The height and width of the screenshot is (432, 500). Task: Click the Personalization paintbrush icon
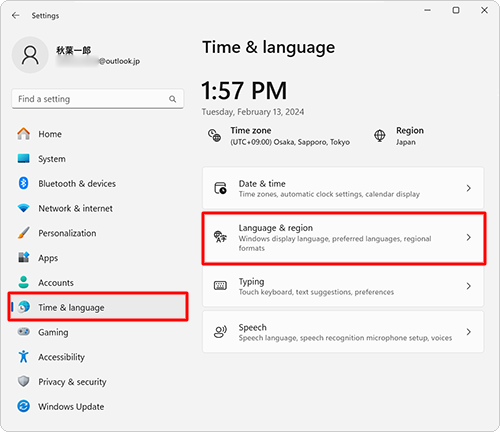[24, 233]
